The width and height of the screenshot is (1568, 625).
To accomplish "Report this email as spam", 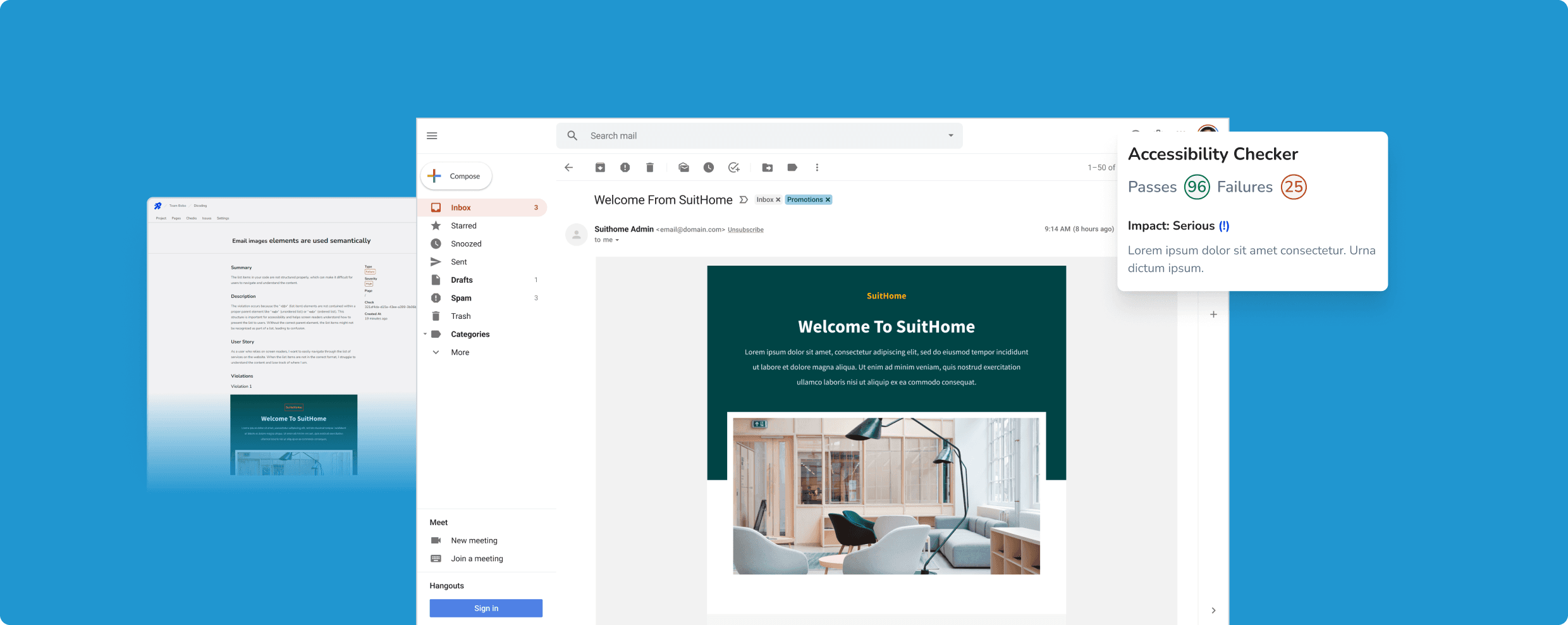I will coord(625,168).
